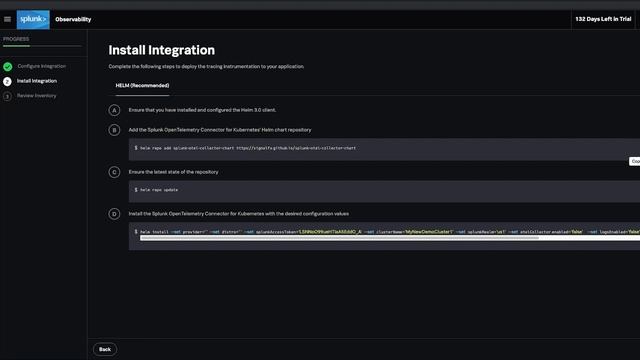Click the step D circle marker
640x360 pixels.
tap(114, 214)
